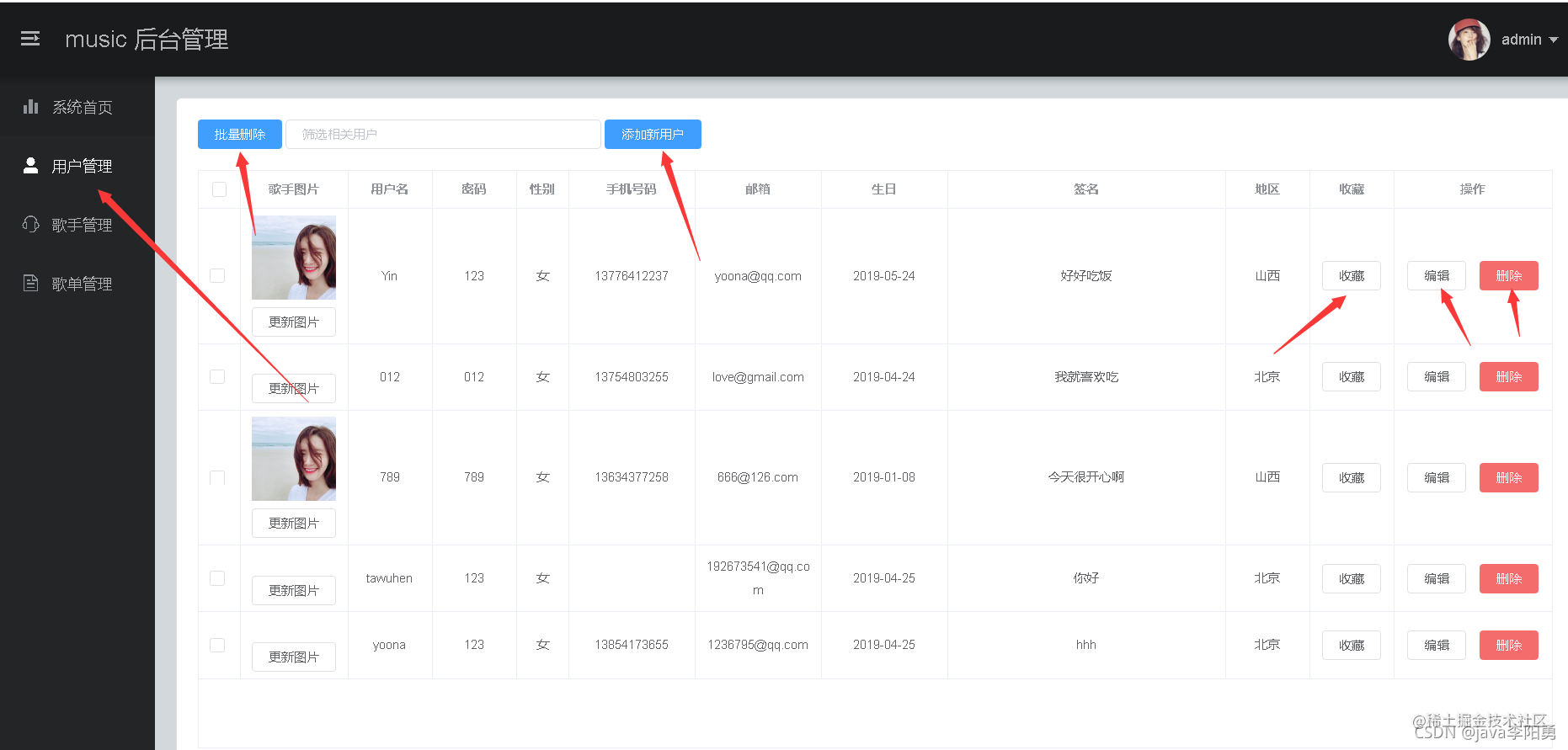Click the music 后台管理 title

pyautogui.click(x=147, y=39)
